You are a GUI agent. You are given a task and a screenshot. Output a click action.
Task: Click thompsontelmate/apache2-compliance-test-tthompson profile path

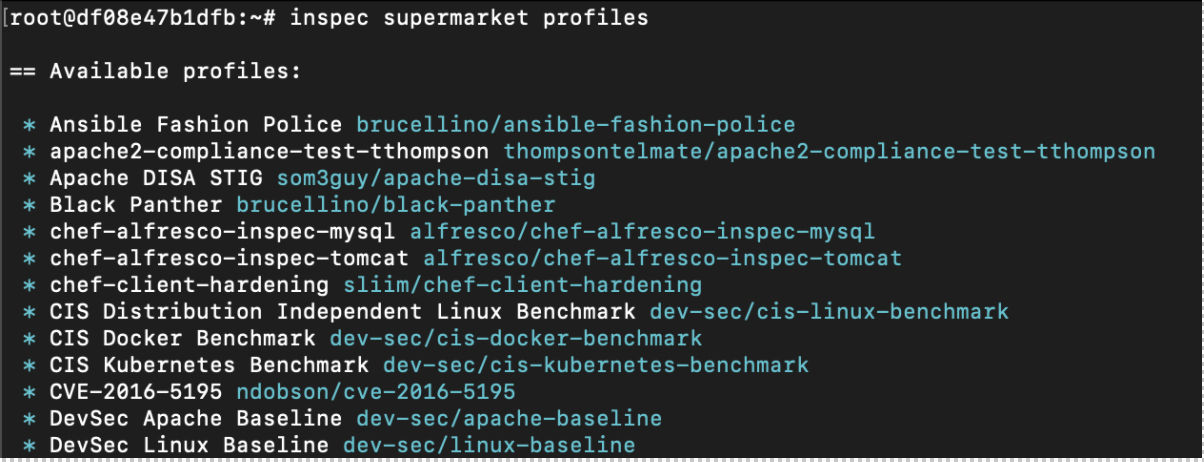tap(829, 152)
